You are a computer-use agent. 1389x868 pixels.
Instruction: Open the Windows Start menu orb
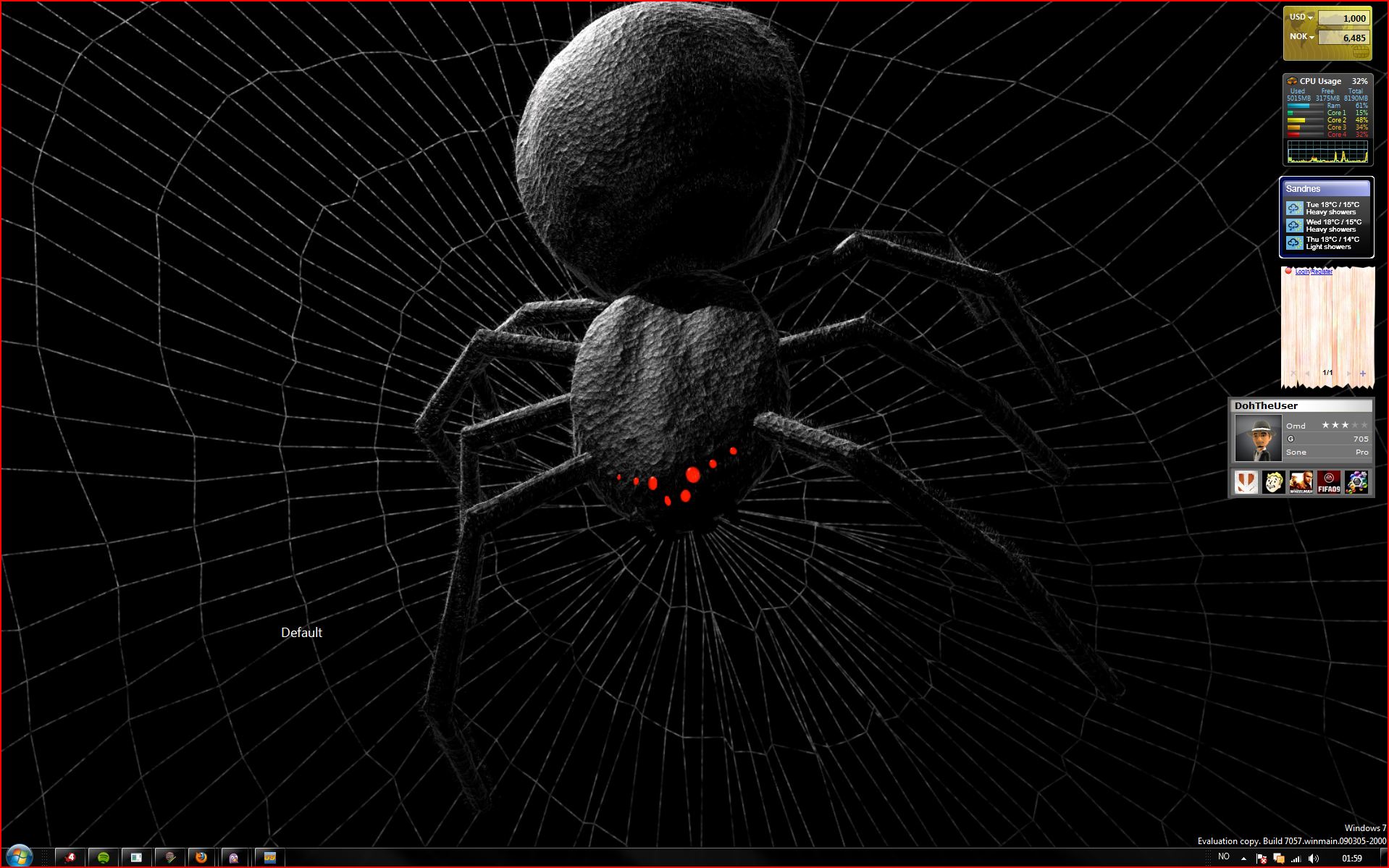coord(20,856)
